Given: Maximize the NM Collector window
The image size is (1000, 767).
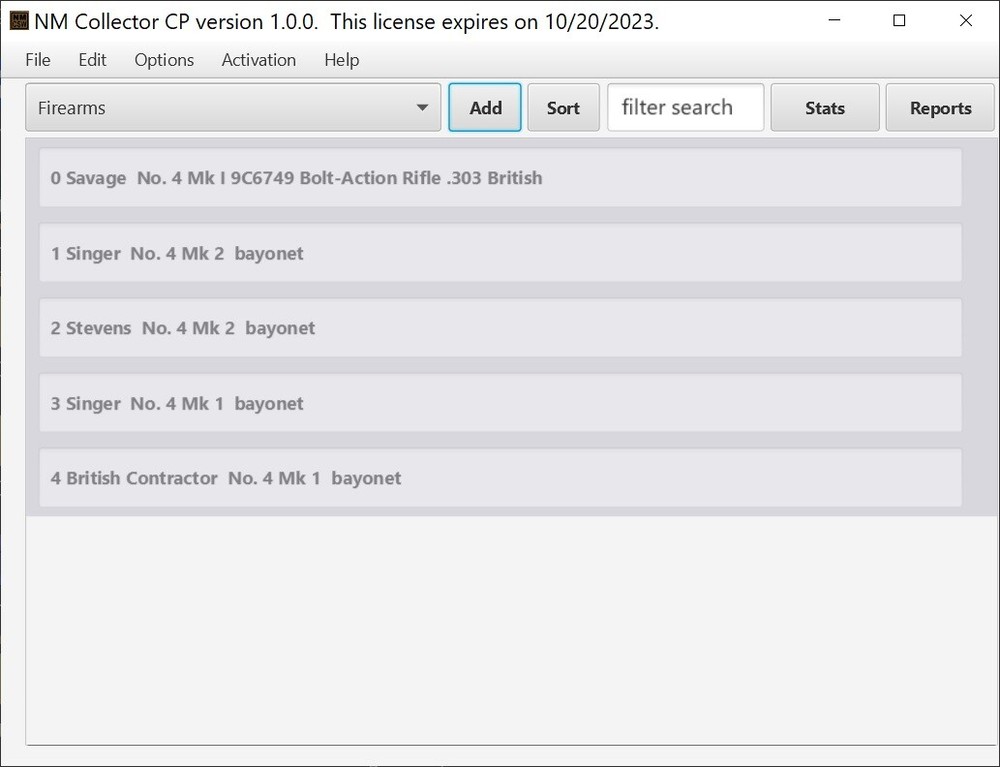Looking at the screenshot, I should pos(899,20).
